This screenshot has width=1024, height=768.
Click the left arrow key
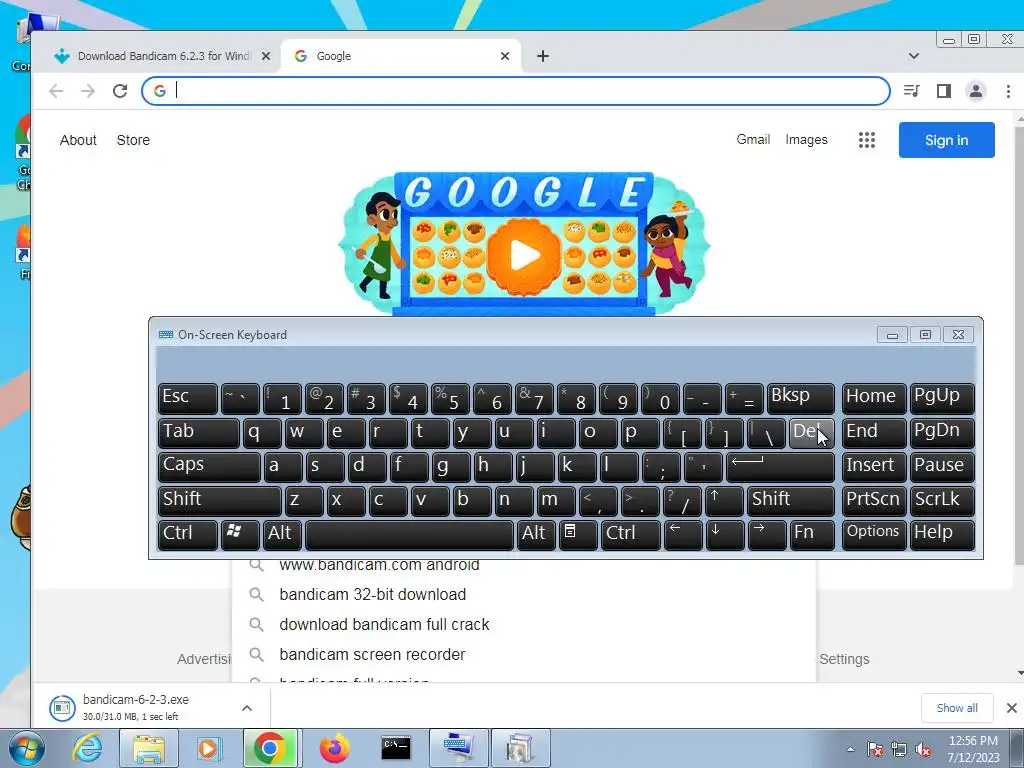coord(682,535)
